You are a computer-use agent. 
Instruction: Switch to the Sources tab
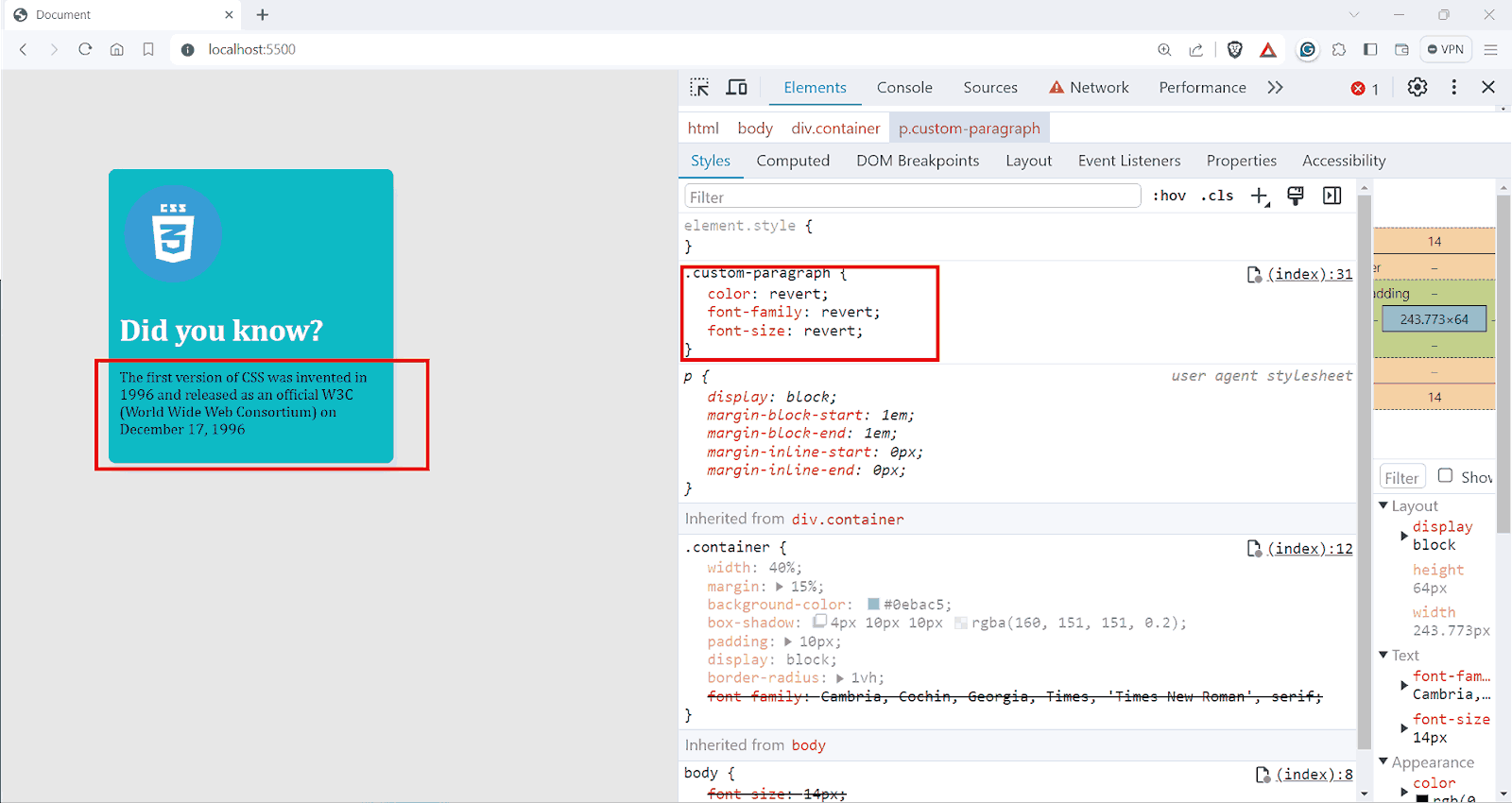[990, 87]
